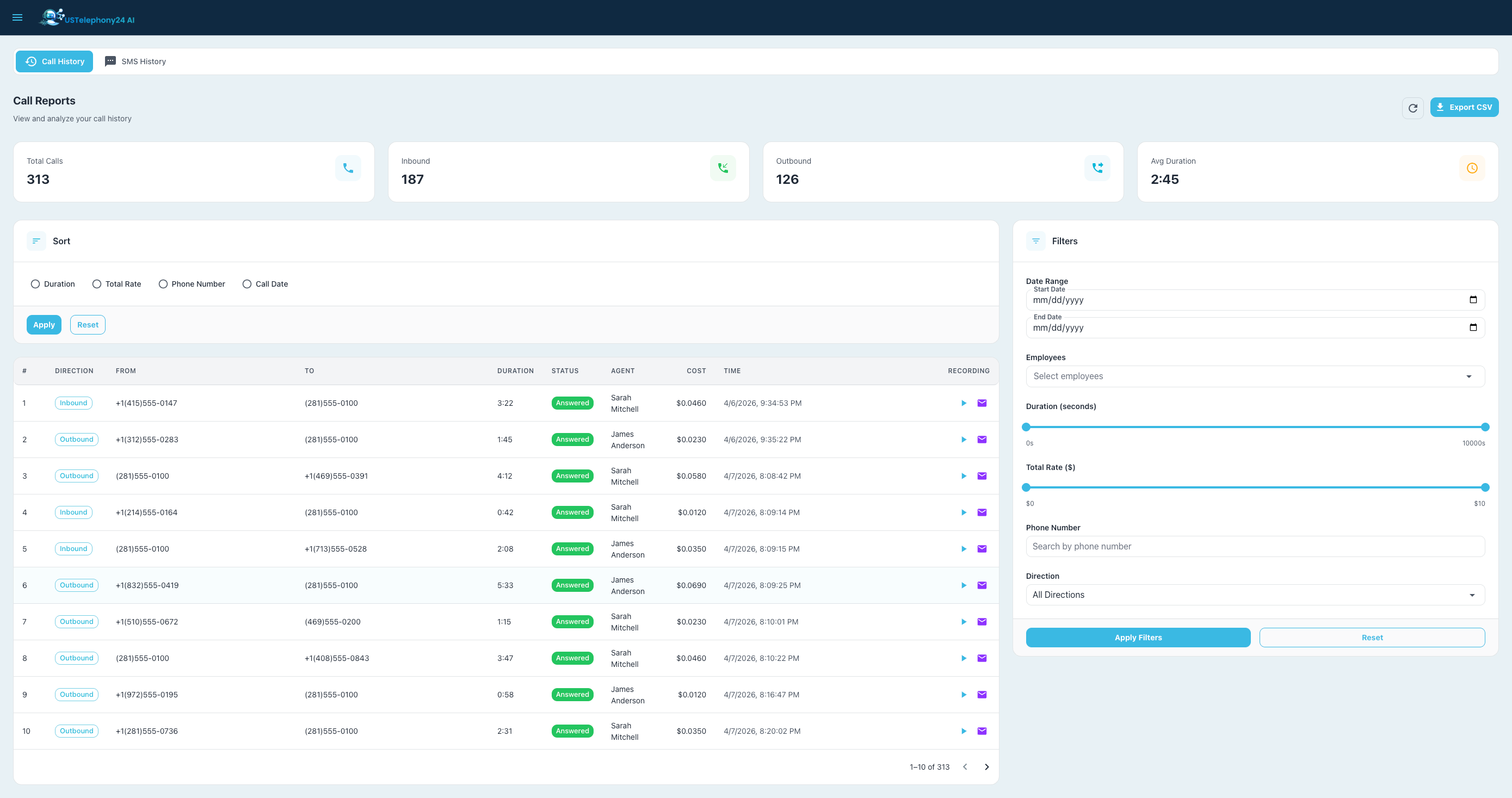This screenshot has width=1512, height=798.
Task: Click the mail icon for row 10
Action: click(x=982, y=731)
